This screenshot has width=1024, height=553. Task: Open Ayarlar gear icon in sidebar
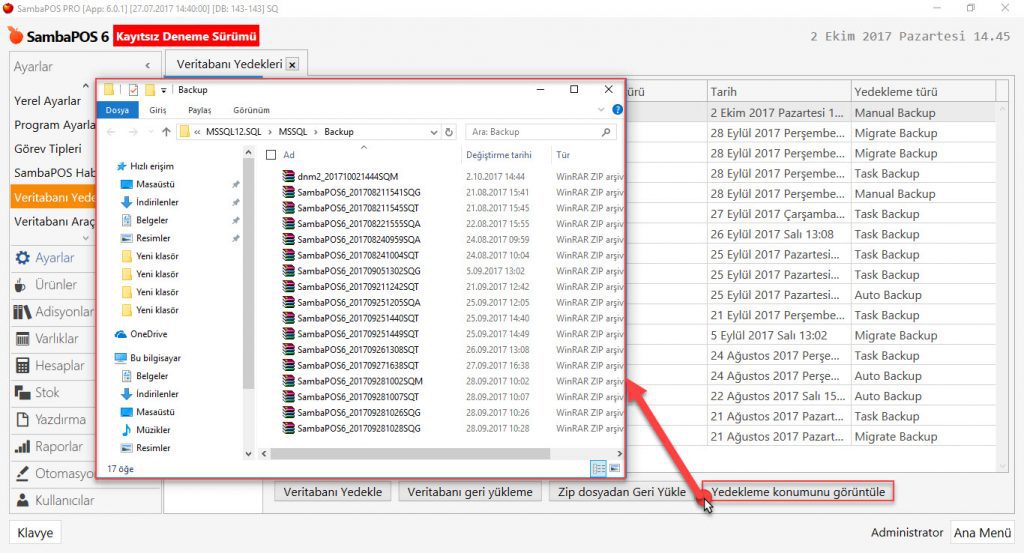[x=22, y=258]
